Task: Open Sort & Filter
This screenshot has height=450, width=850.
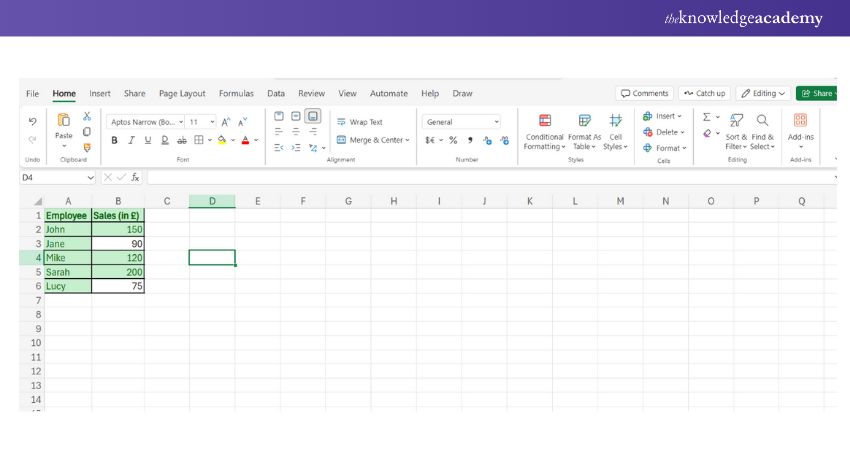Action: 737,131
